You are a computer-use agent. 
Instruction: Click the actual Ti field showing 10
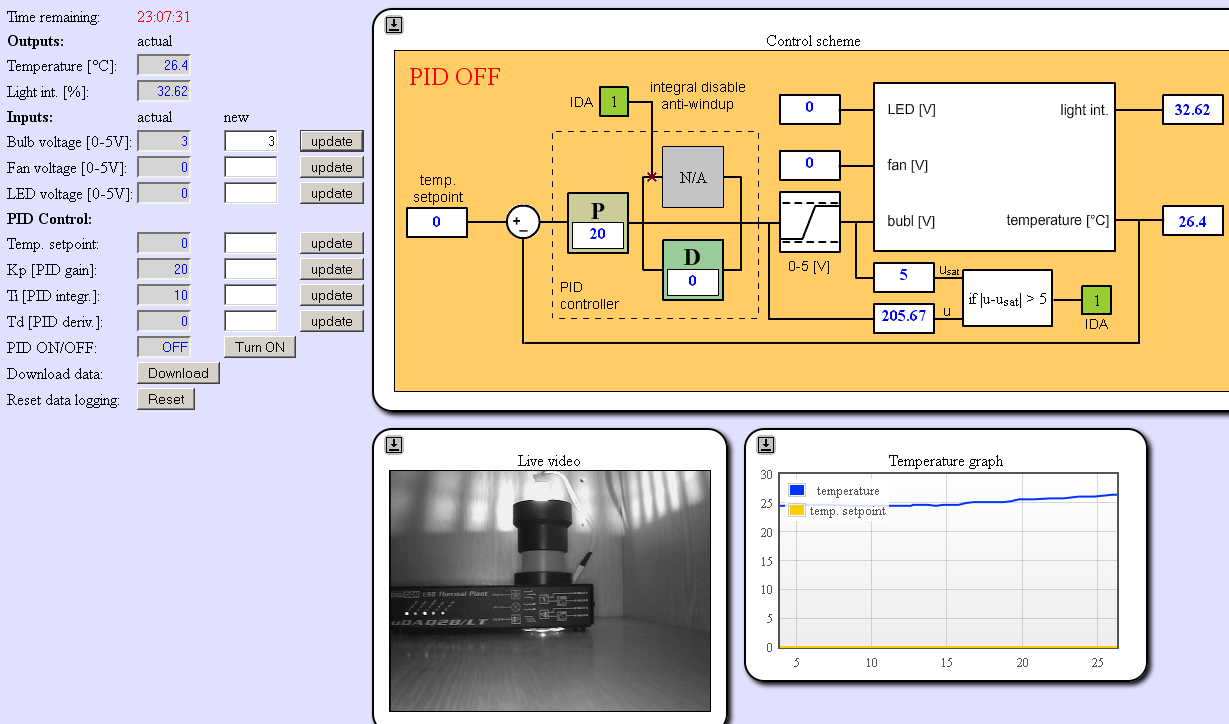[x=163, y=295]
